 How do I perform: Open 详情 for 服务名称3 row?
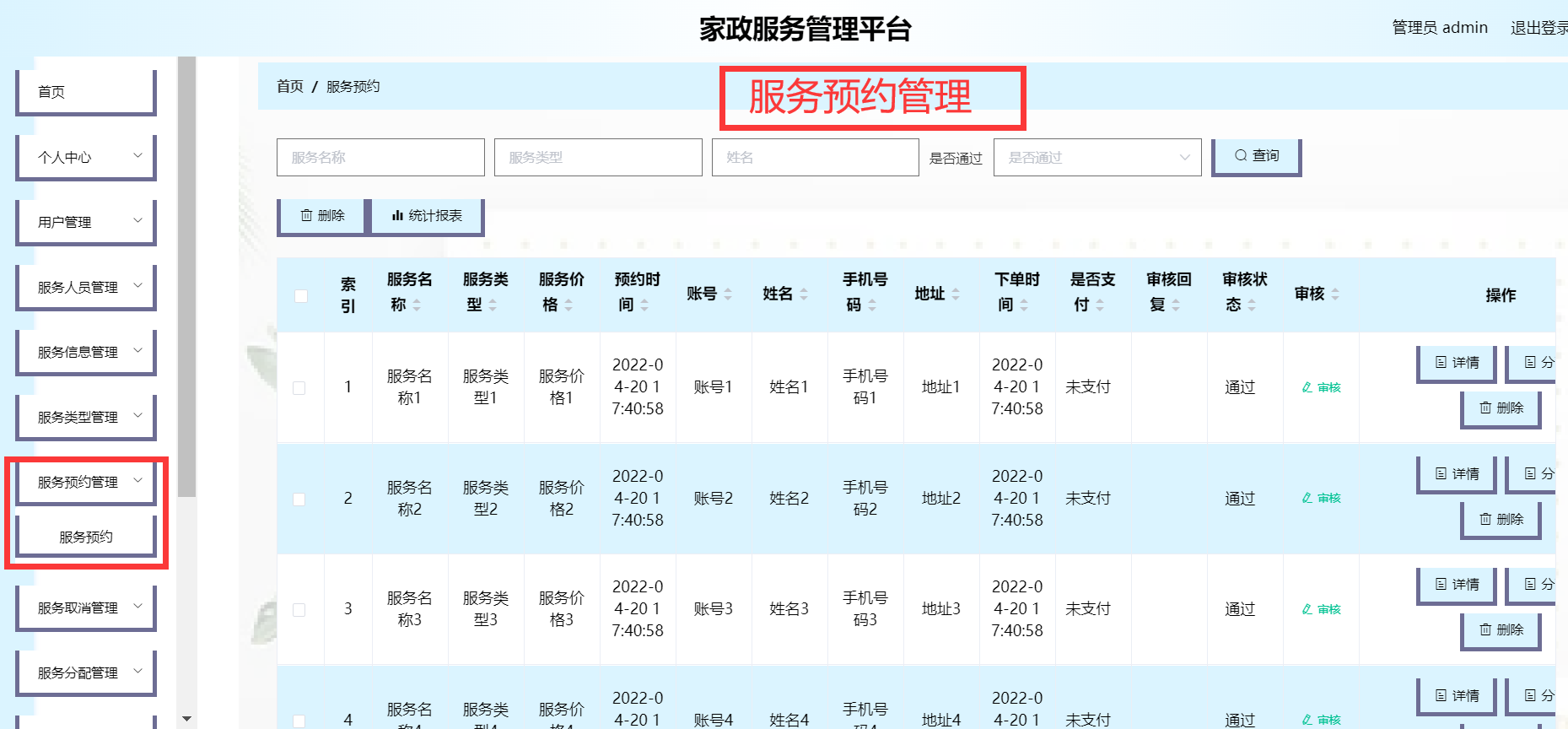[1457, 585]
